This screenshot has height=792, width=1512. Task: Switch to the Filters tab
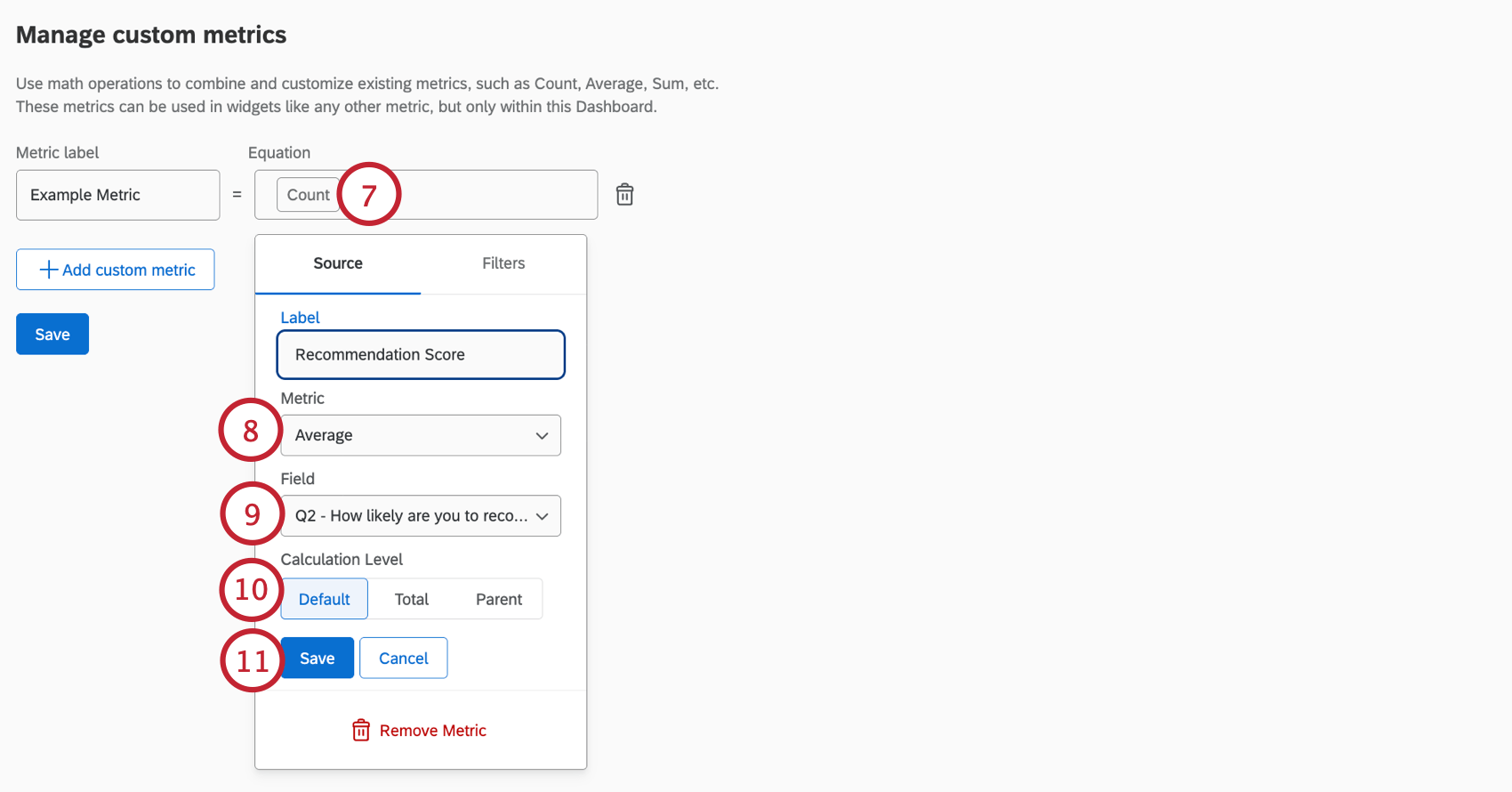[503, 263]
